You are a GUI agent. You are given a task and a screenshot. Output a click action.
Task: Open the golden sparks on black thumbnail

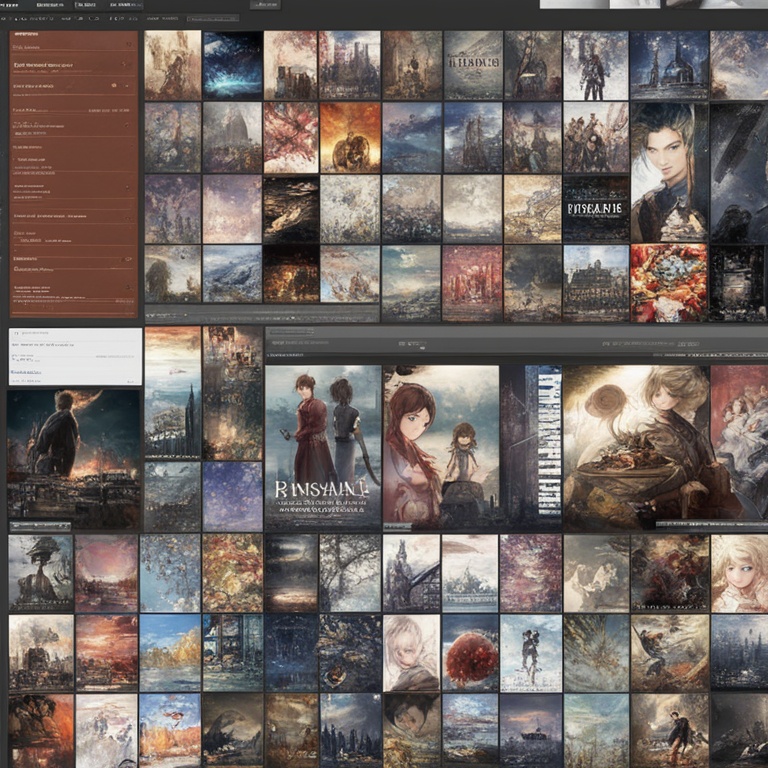point(291,273)
